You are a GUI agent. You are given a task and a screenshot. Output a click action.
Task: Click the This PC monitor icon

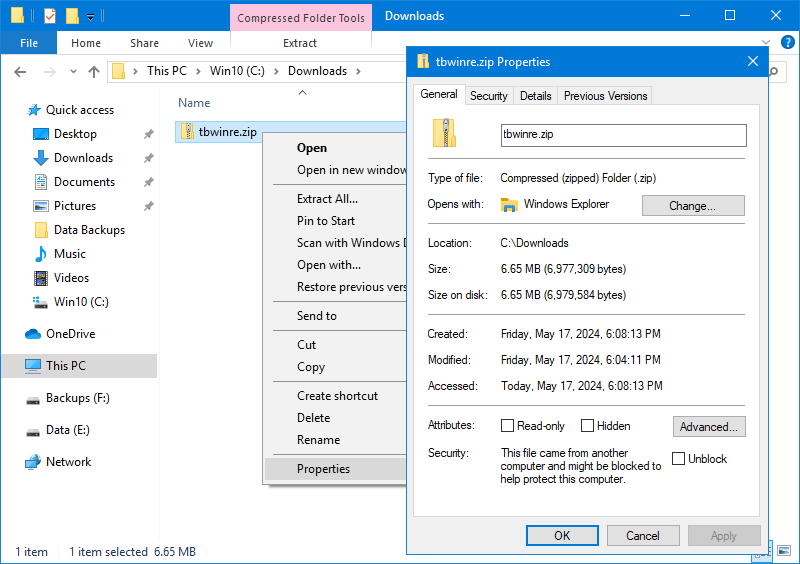[33, 366]
